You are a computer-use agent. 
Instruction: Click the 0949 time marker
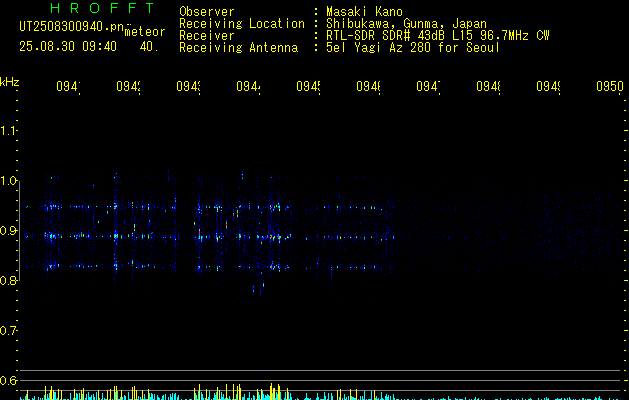[x=548, y=86]
